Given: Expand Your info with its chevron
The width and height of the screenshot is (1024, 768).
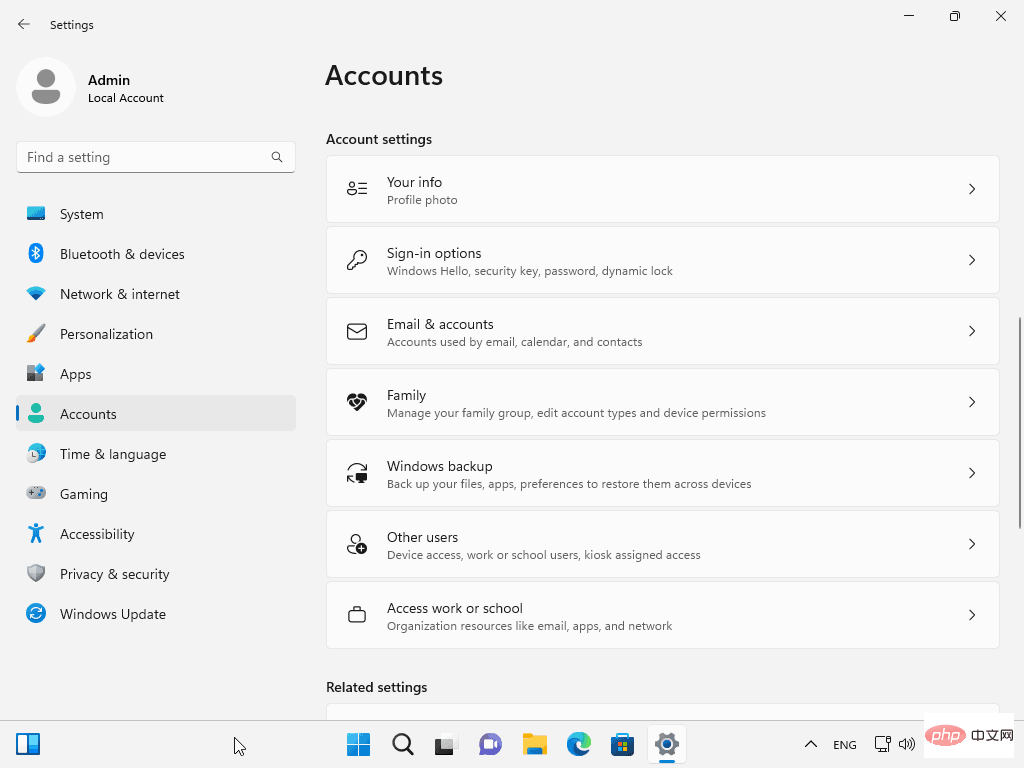Looking at the screenshot, I should 972,189.
